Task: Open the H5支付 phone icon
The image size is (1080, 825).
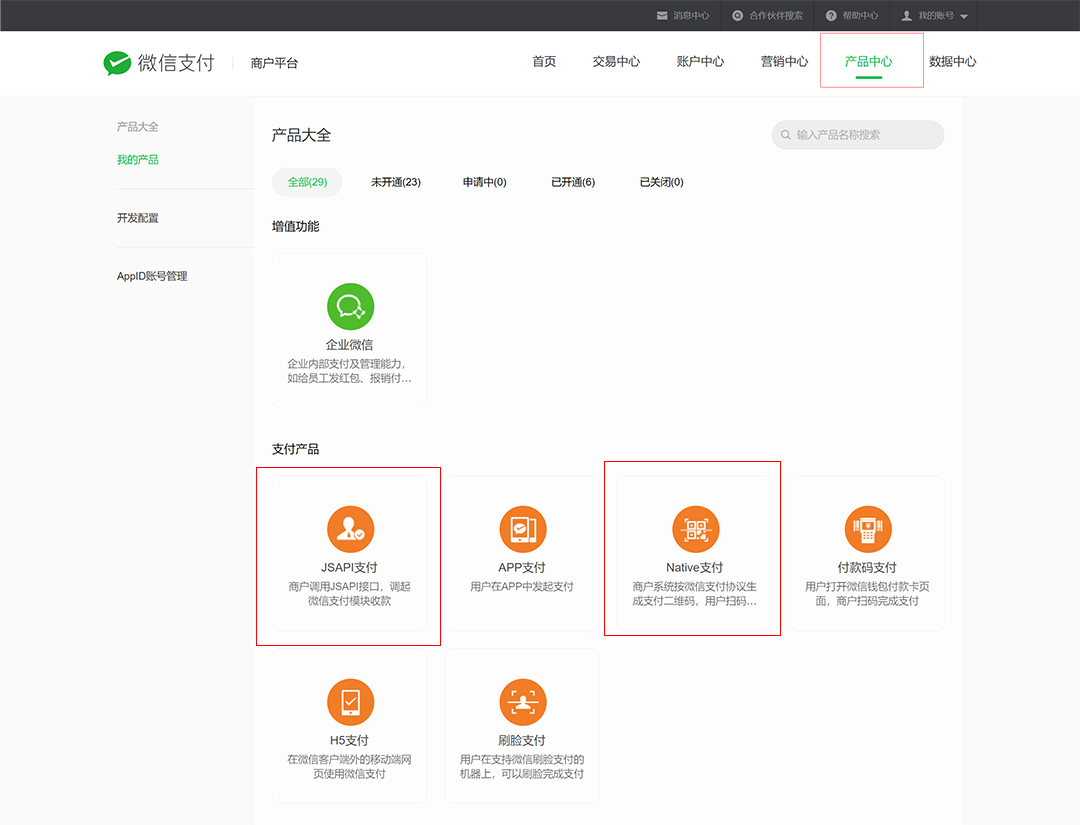Action: (351, 702)
